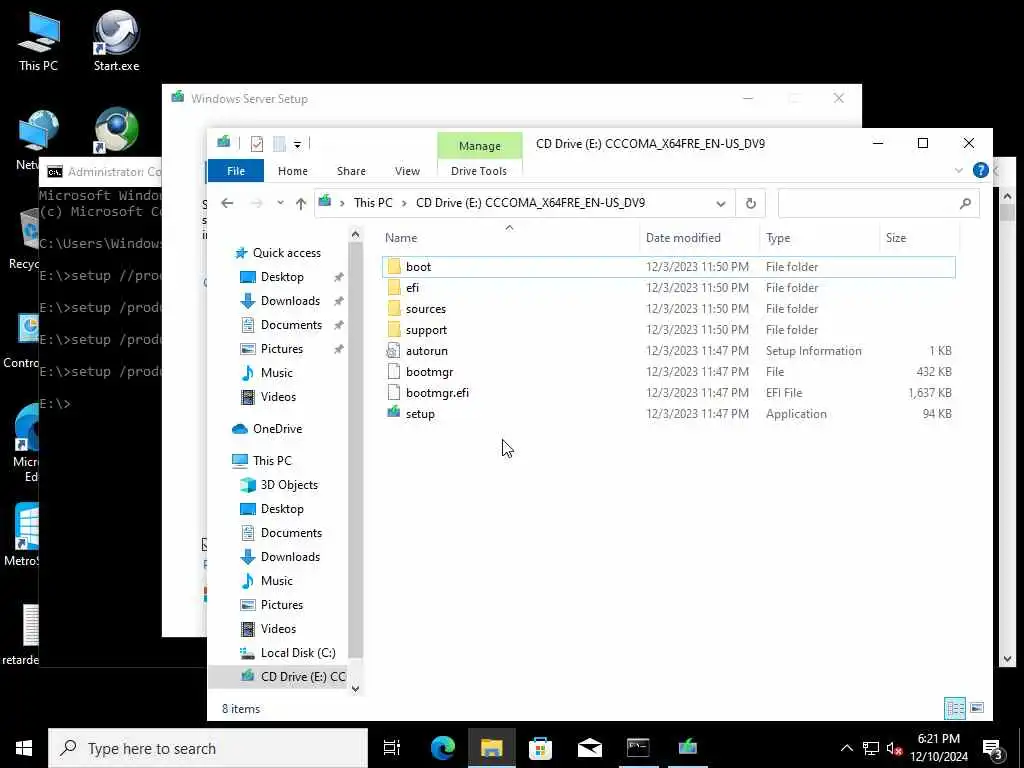Switch to large icons view layout
1024x768 pixels.
(x=977, y=708)
